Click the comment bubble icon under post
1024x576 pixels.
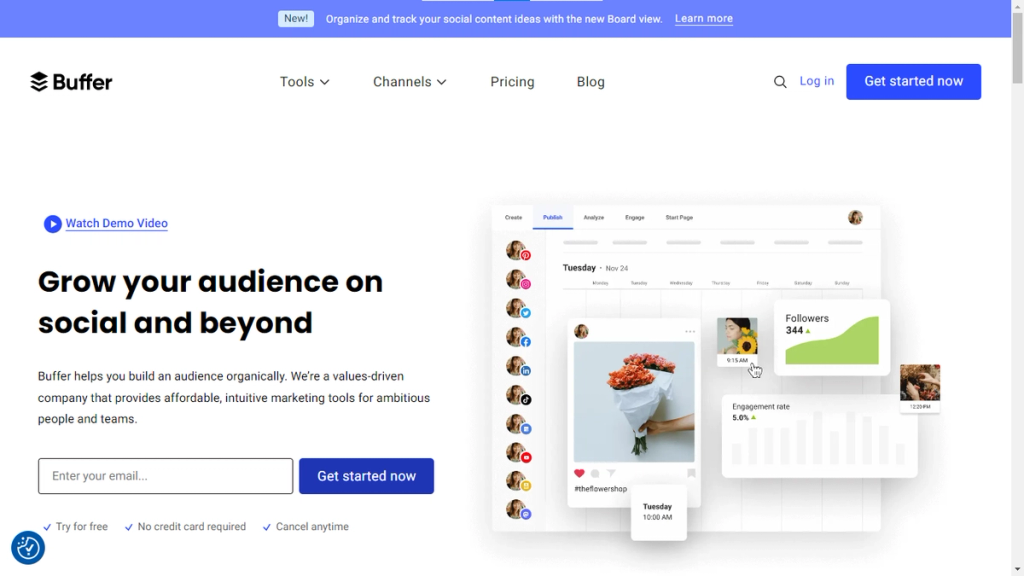[595, 473]
